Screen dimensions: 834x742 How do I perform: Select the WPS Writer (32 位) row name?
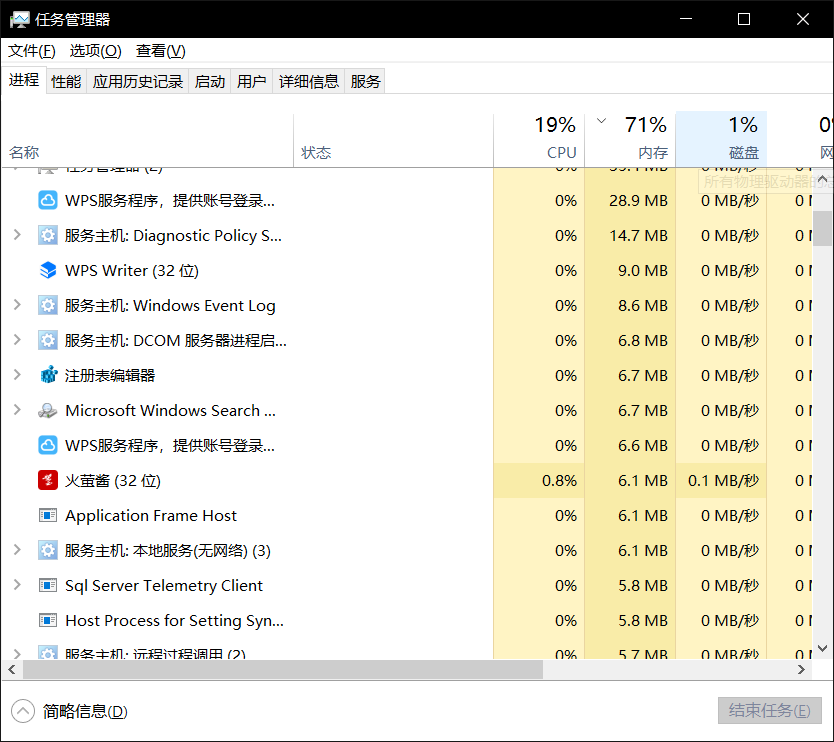pos(132,271)
